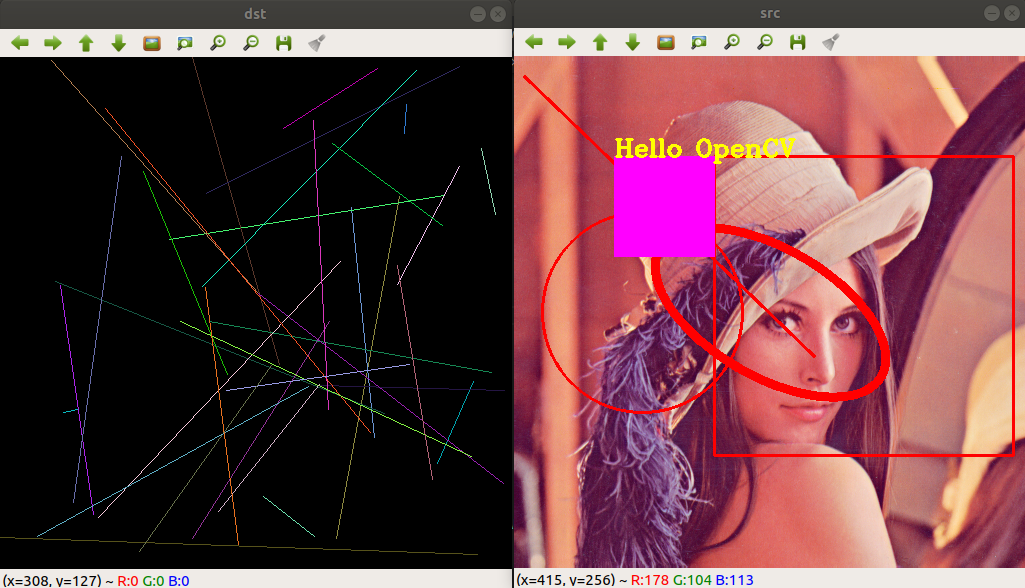Click the magenta filled square in src

click(665, 207)
